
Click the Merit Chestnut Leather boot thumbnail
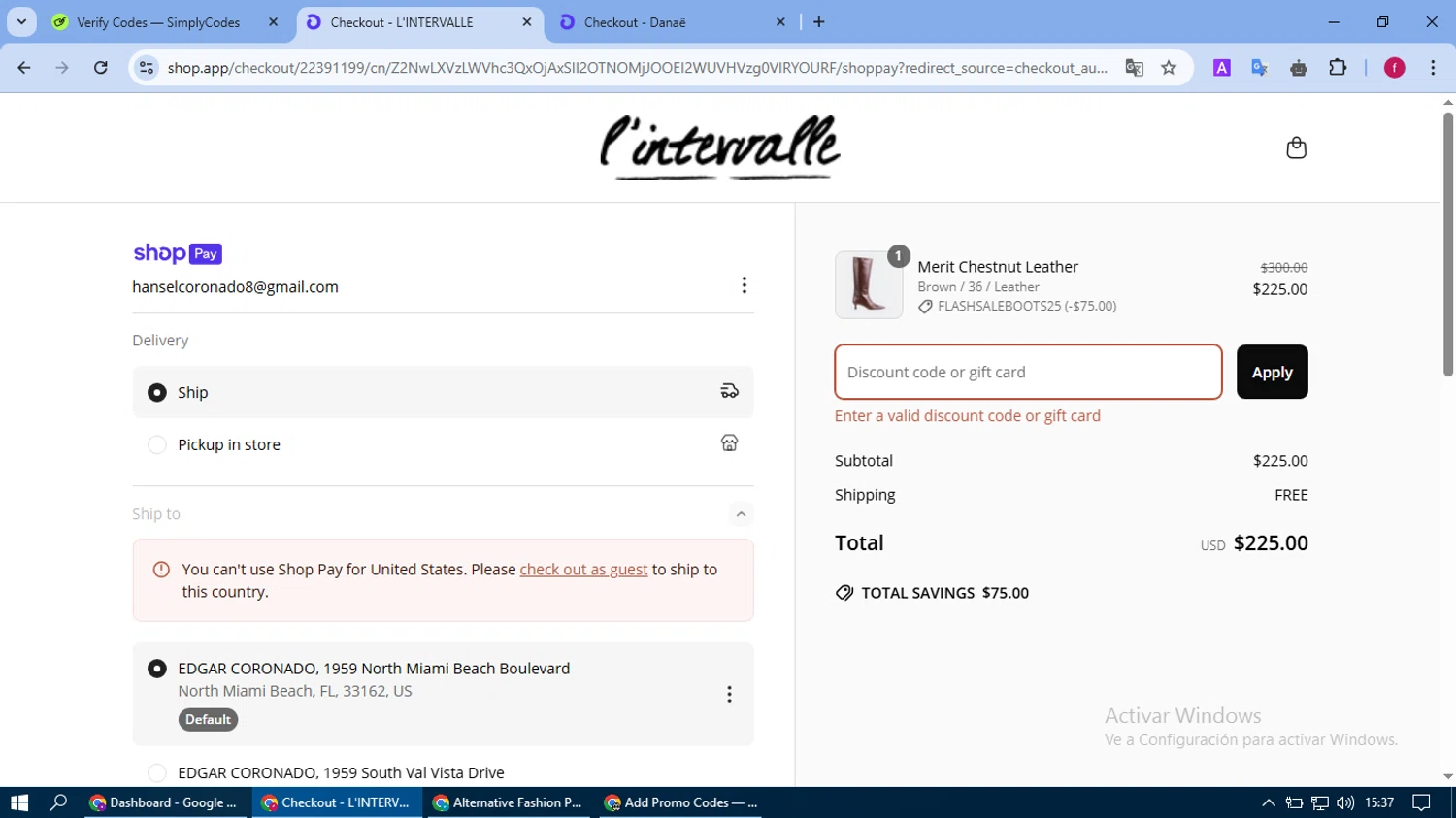click(x=869, y=284)
